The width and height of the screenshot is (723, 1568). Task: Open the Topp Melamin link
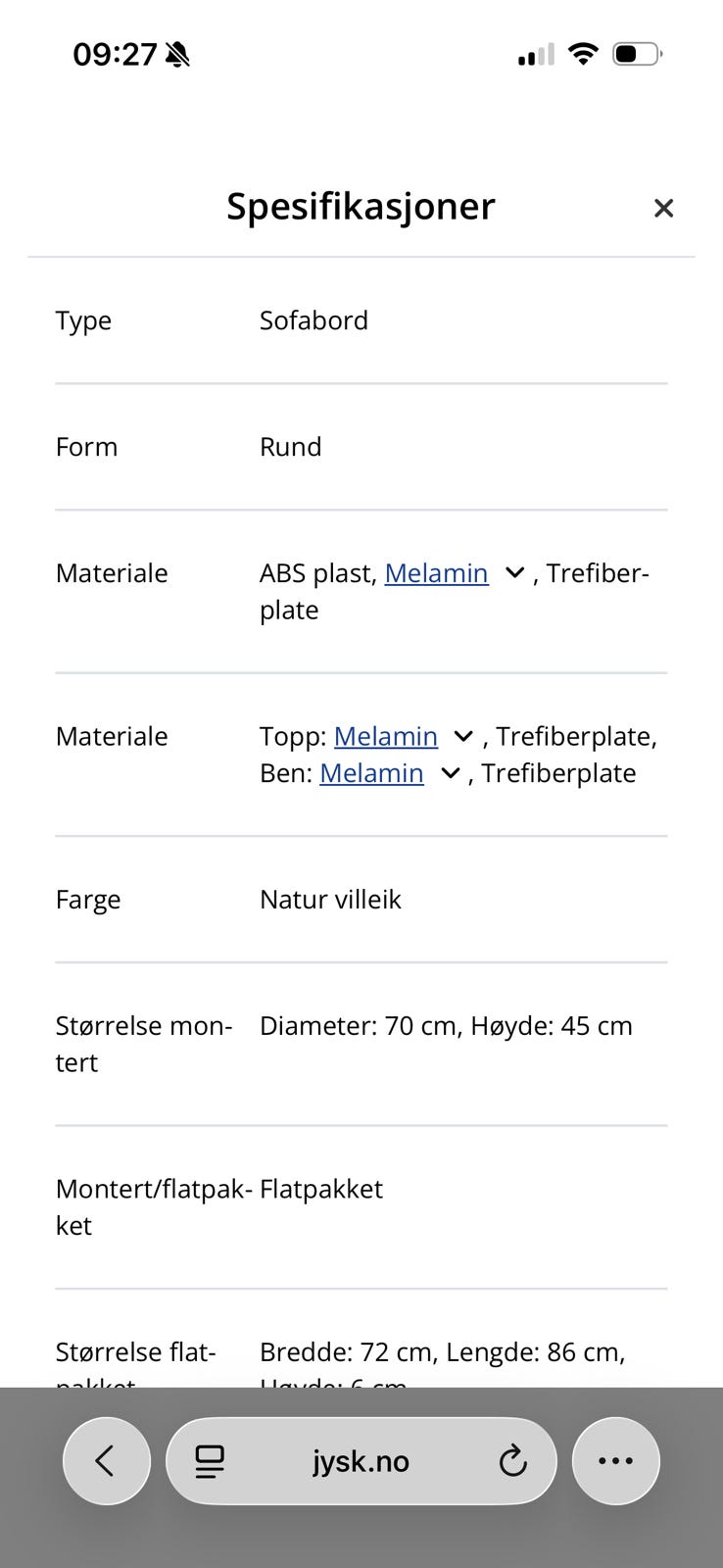click(x=386, y=736)
